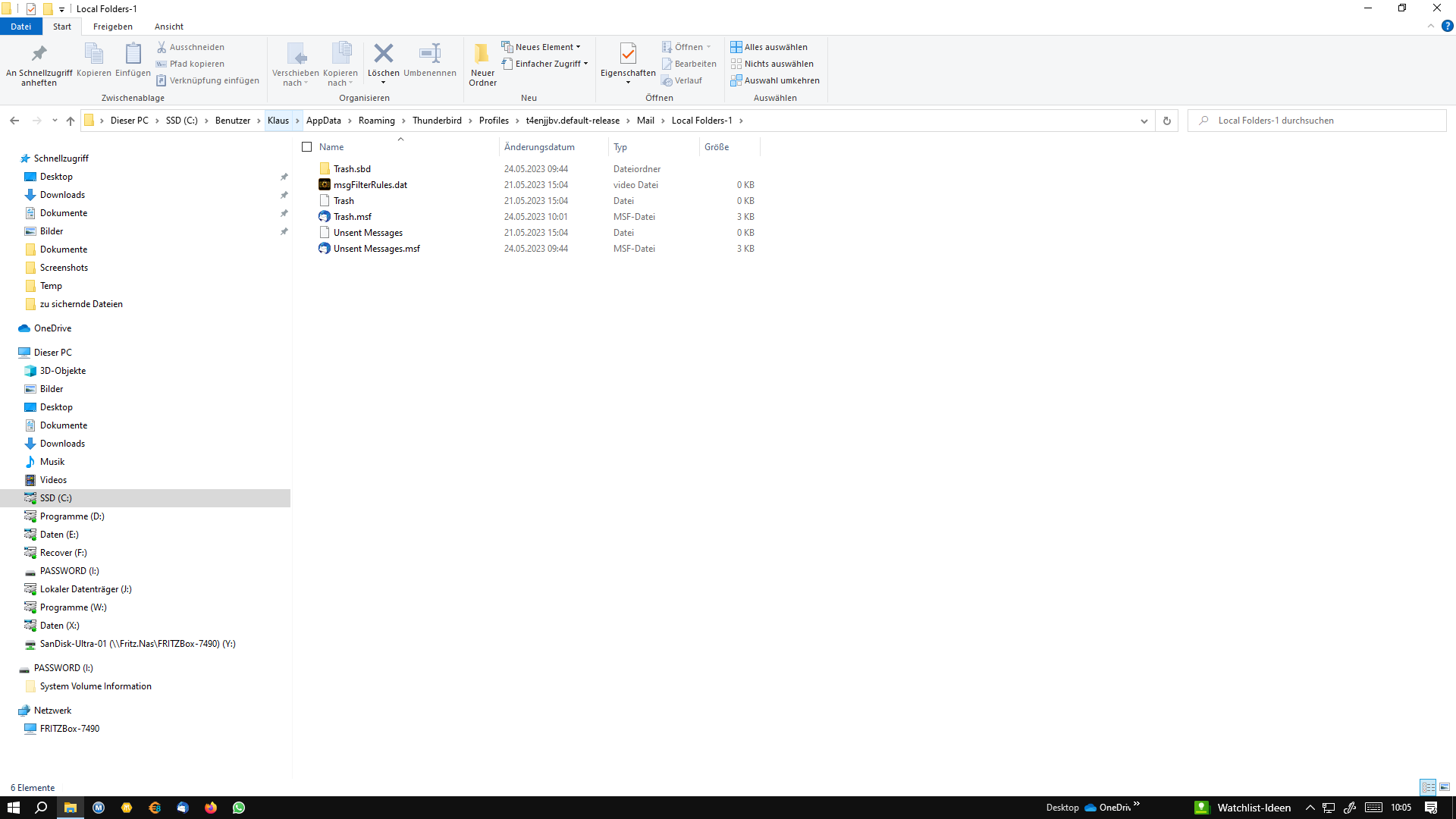Screen dimensions: 1456x819
Task: Toggle the select-all checkbox beside Name
Action: point(307,147)
